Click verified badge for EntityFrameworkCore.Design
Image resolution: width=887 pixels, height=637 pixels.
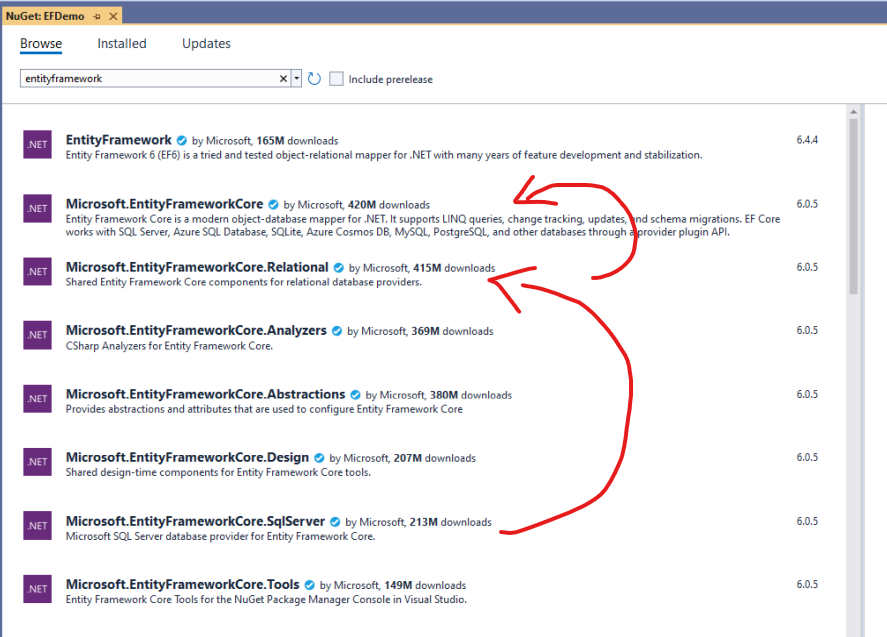(x=319, y=458)
